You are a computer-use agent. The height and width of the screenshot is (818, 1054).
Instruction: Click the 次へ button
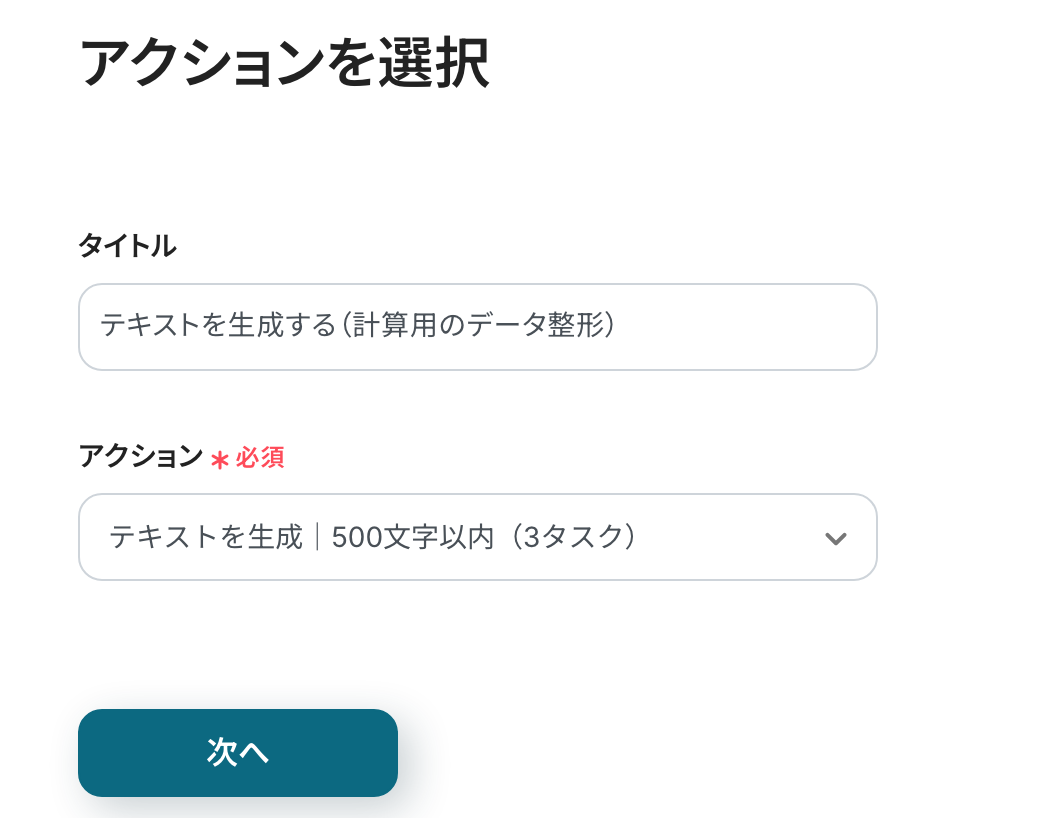(x=238, y=753)
